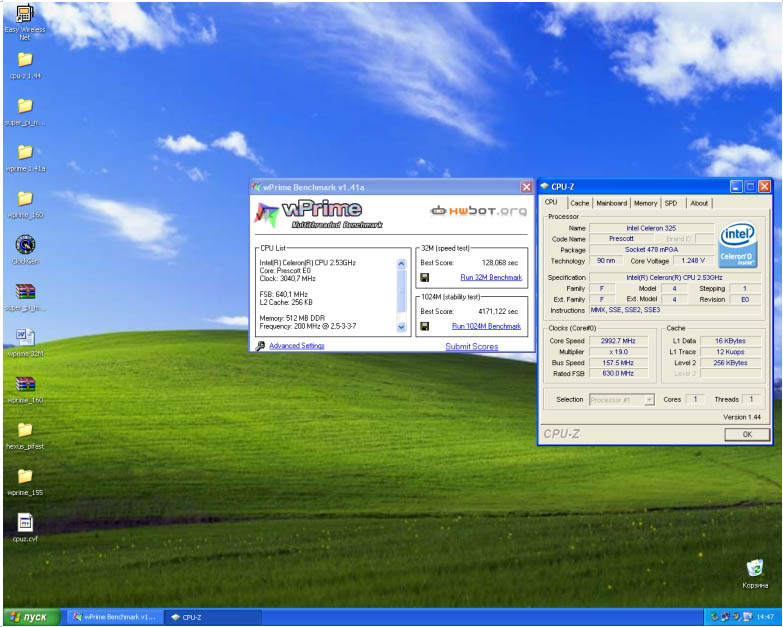
Task: Select the super_pi_m... folder icon on desktop
Action: pos(25,112)
